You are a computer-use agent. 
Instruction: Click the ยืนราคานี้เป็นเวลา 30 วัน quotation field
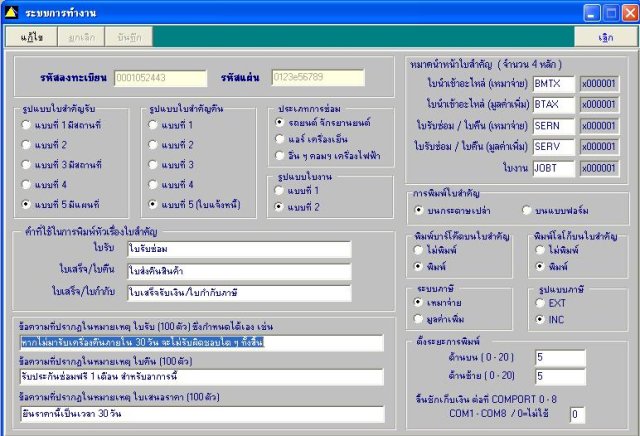(x=202, y=414)
